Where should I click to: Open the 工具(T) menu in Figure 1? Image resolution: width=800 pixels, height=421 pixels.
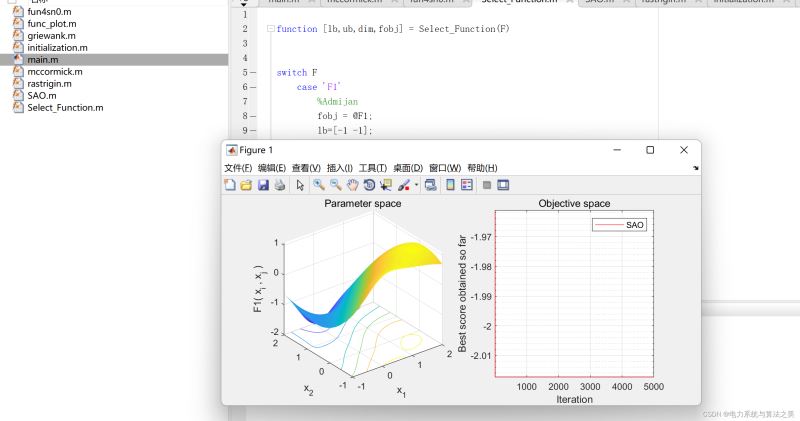click(372, 168)
